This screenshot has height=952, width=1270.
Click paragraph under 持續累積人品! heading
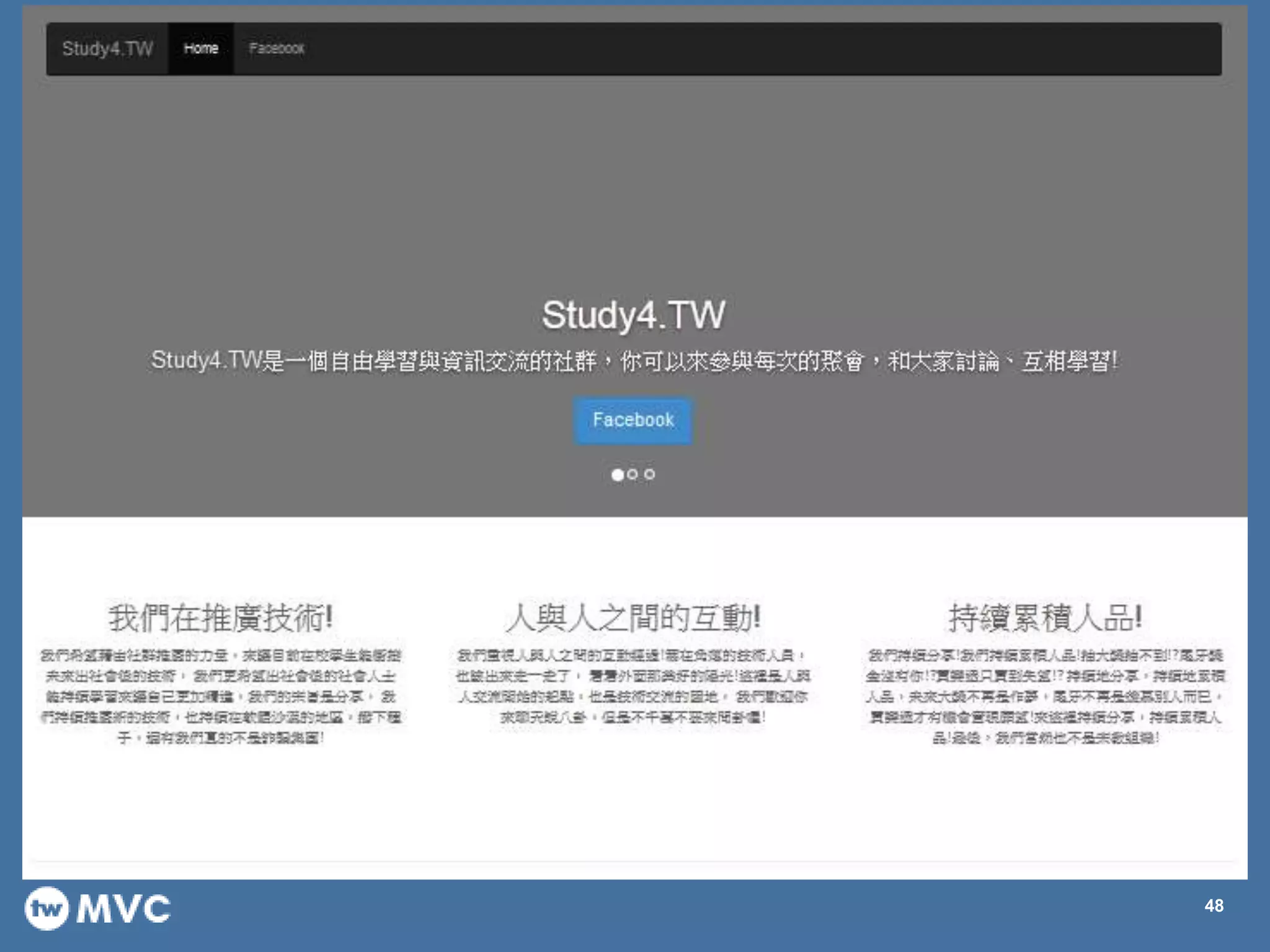click(x=1045, y=696)
